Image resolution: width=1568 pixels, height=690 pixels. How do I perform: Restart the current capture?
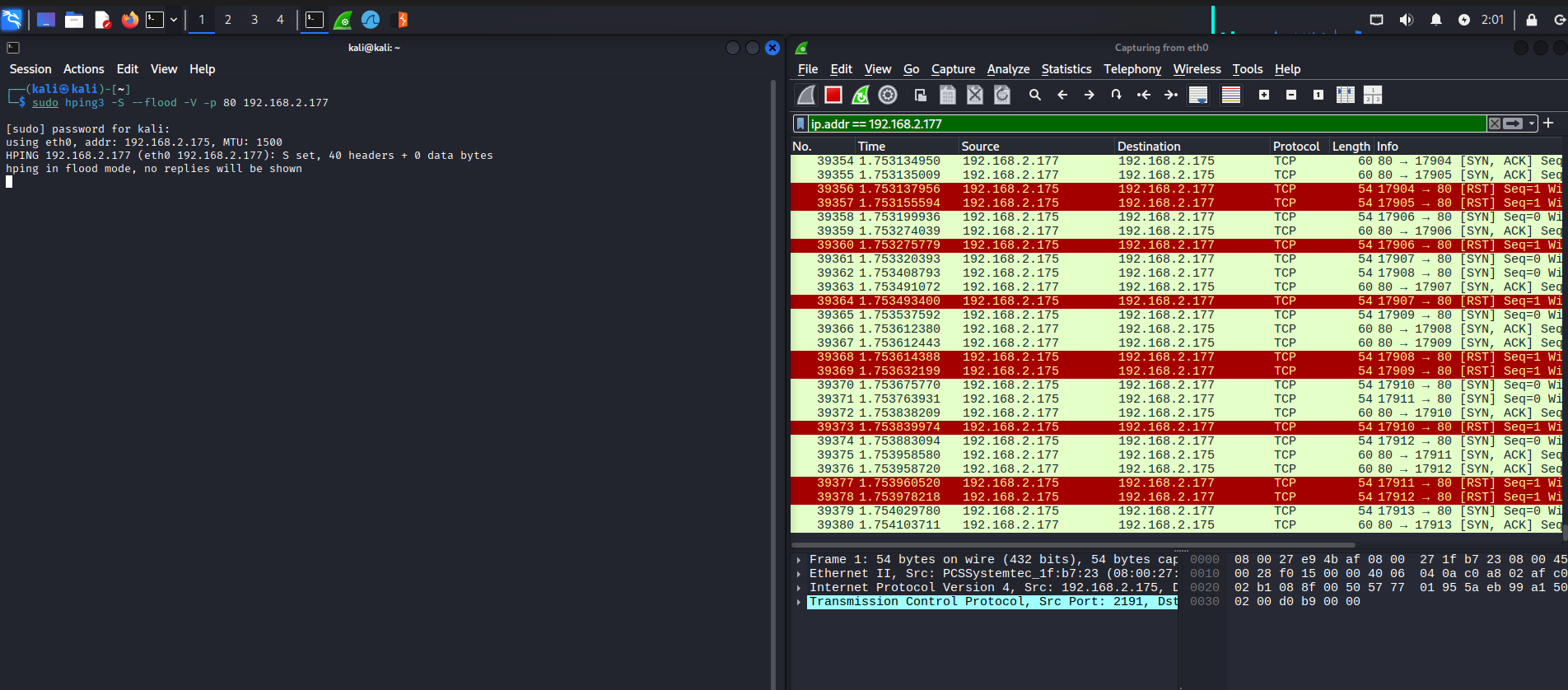tap(861, 96)
